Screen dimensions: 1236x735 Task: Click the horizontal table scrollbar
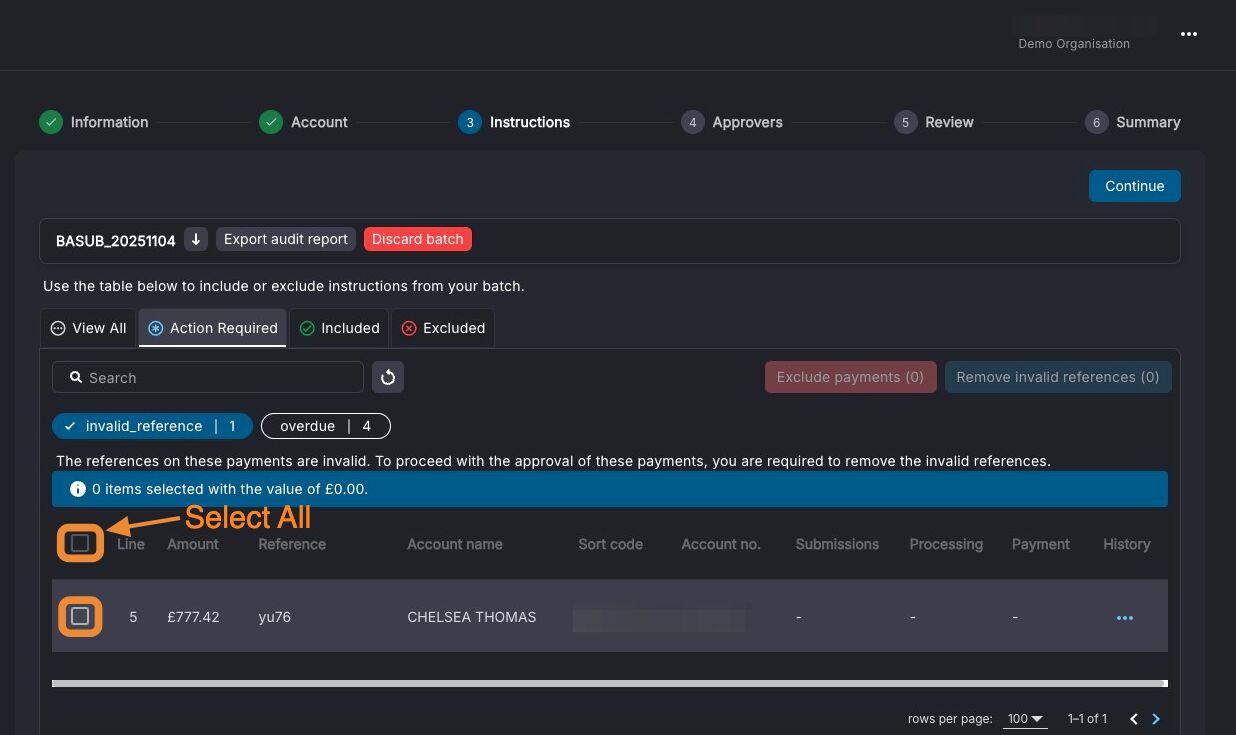[x=609, y=684]
